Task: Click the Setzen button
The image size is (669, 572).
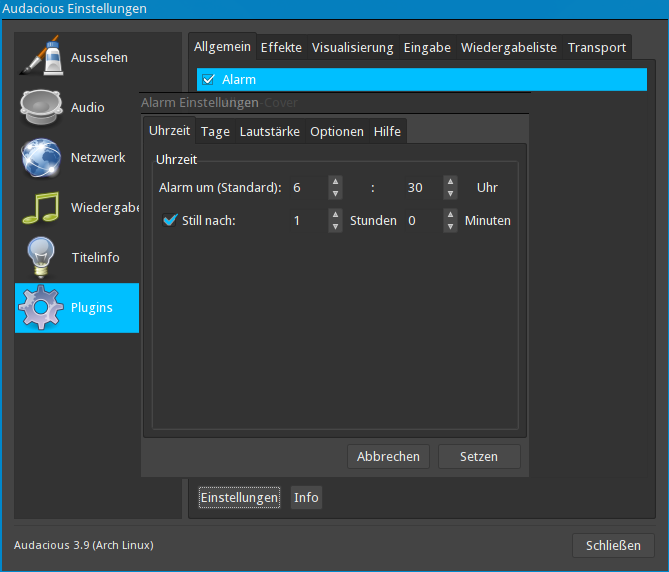Action: pos(479,456)
